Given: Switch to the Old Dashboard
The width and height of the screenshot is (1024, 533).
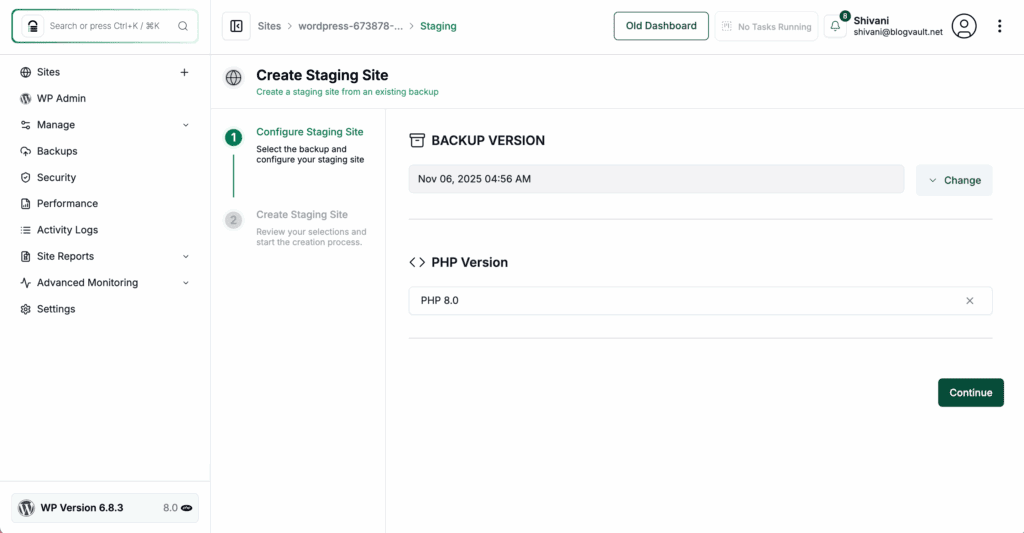Looking at the screenshot, I should coord(661,26).
